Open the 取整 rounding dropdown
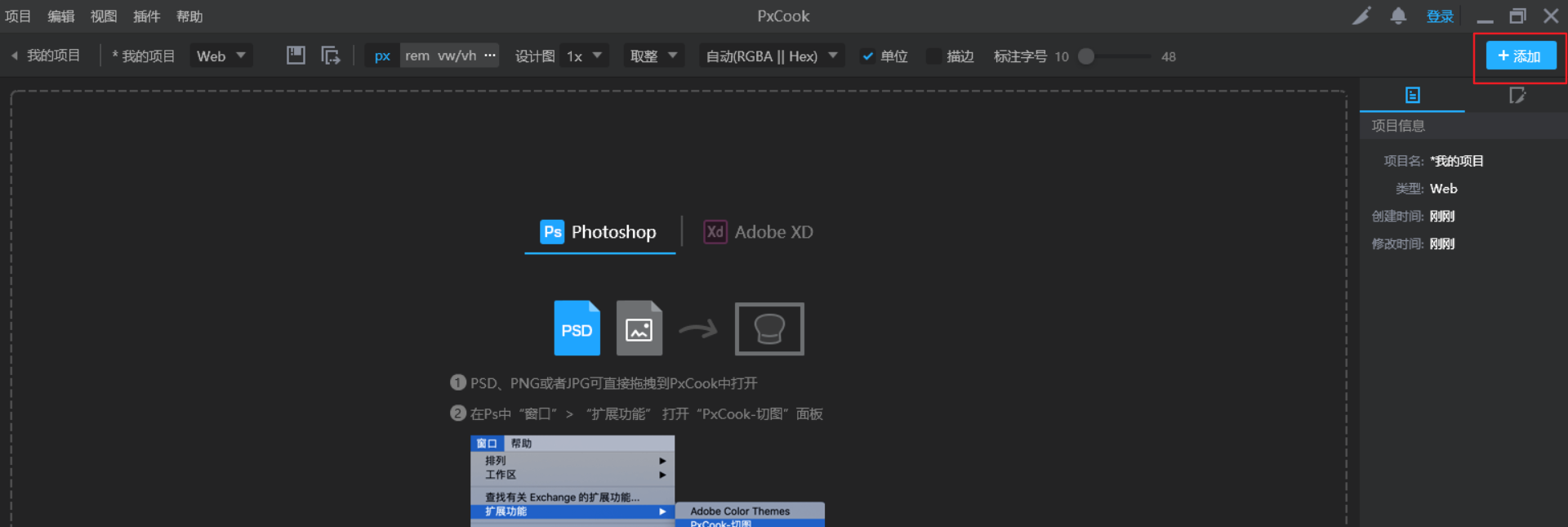This screenshot has width=1568, height=527. pos(653,56)
